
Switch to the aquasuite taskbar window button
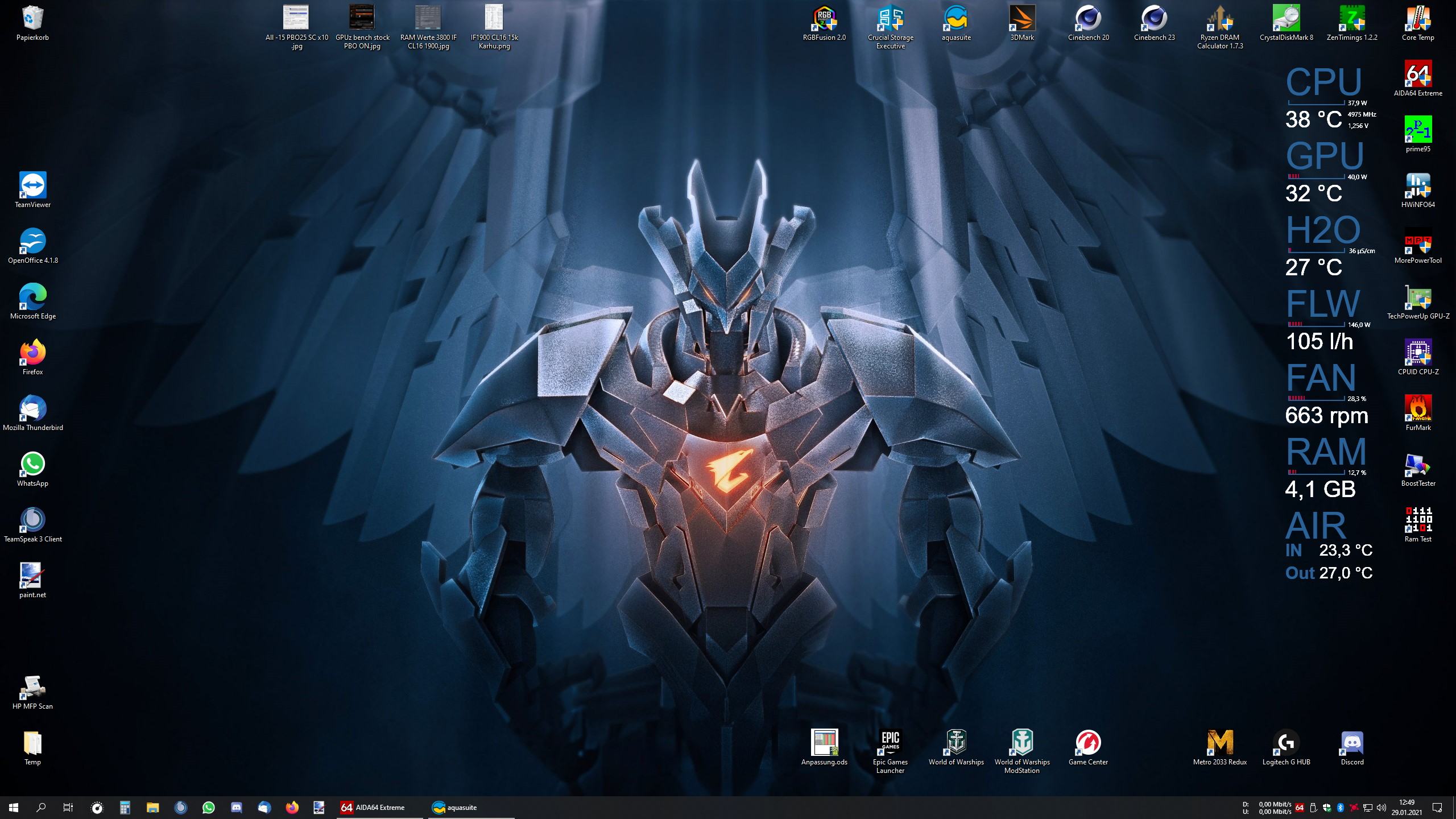(471, 808)
